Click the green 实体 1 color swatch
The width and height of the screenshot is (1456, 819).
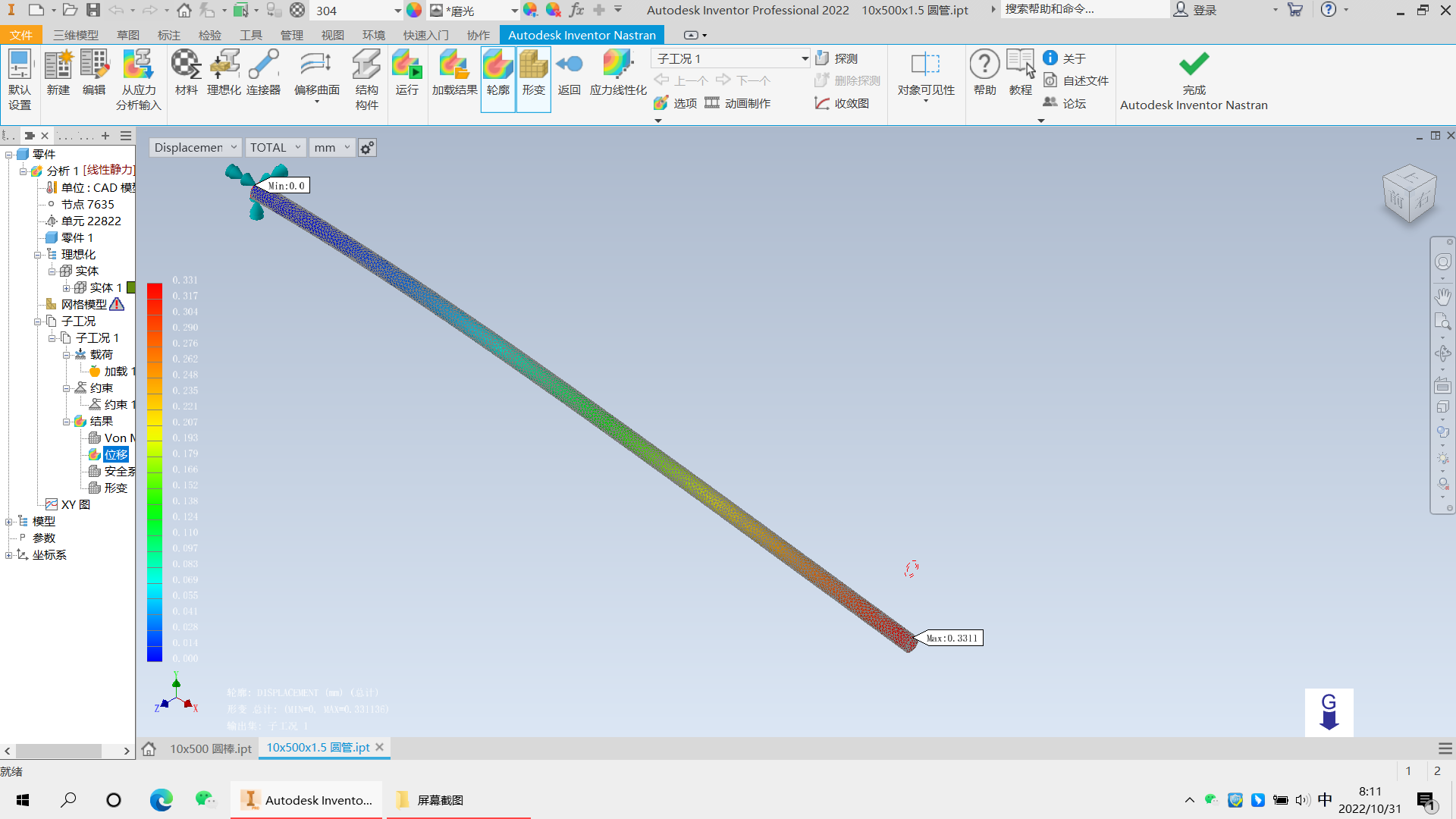coord(131,287)
